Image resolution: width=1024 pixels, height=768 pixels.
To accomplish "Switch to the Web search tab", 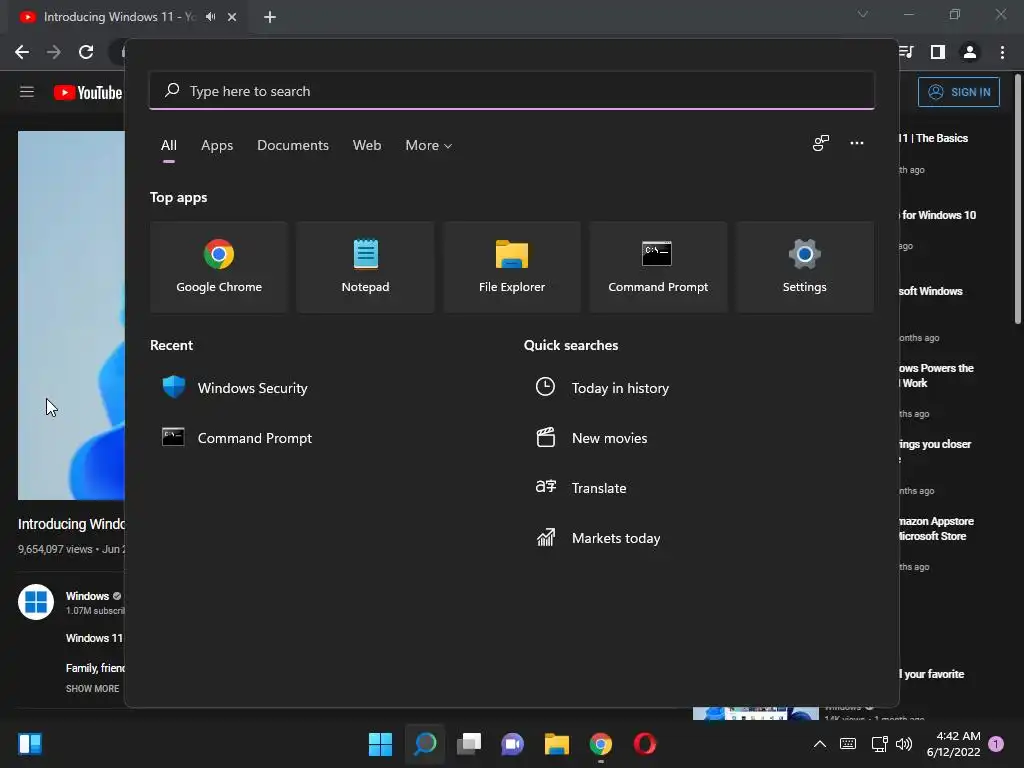I will (x=367, y=146).
